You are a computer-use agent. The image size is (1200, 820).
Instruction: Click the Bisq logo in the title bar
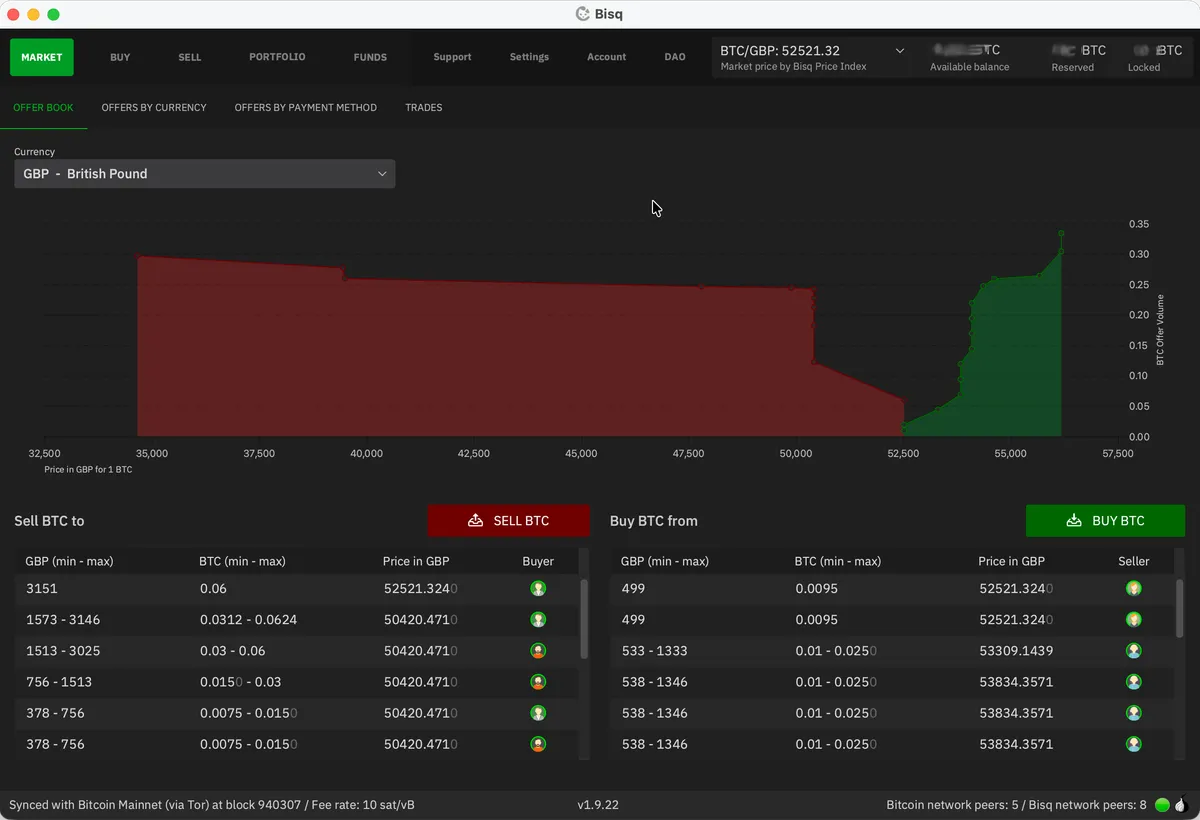coord(582,14)
